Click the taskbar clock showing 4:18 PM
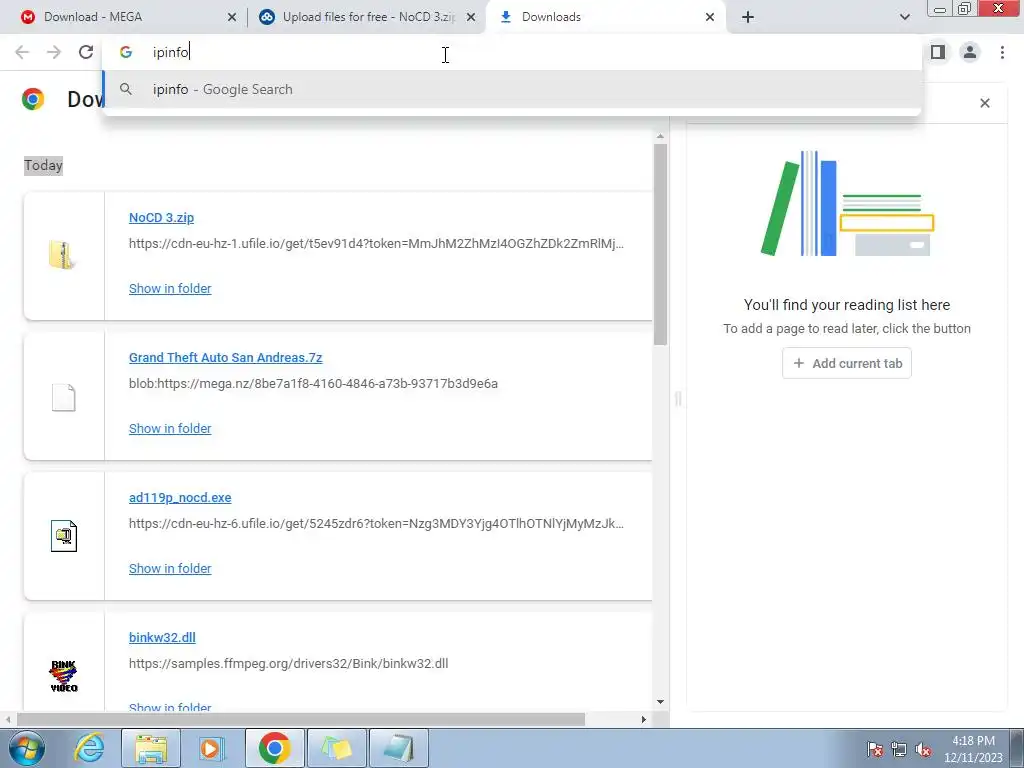 pyautogui.click(x=973, y=749)
